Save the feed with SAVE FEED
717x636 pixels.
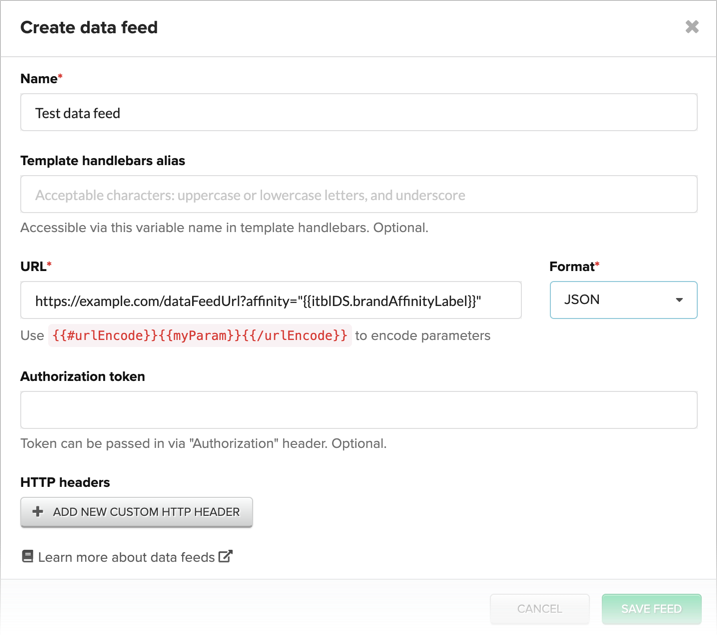(651, 609)
